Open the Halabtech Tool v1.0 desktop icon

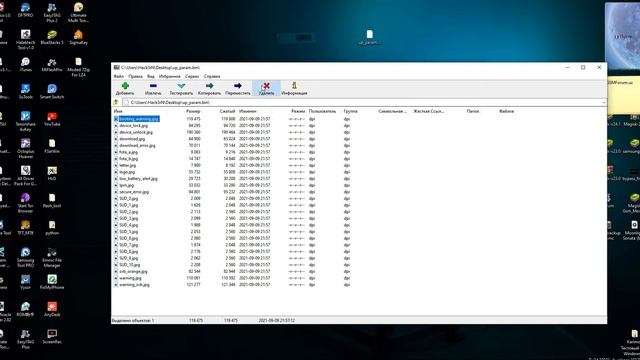coord(25,40)
